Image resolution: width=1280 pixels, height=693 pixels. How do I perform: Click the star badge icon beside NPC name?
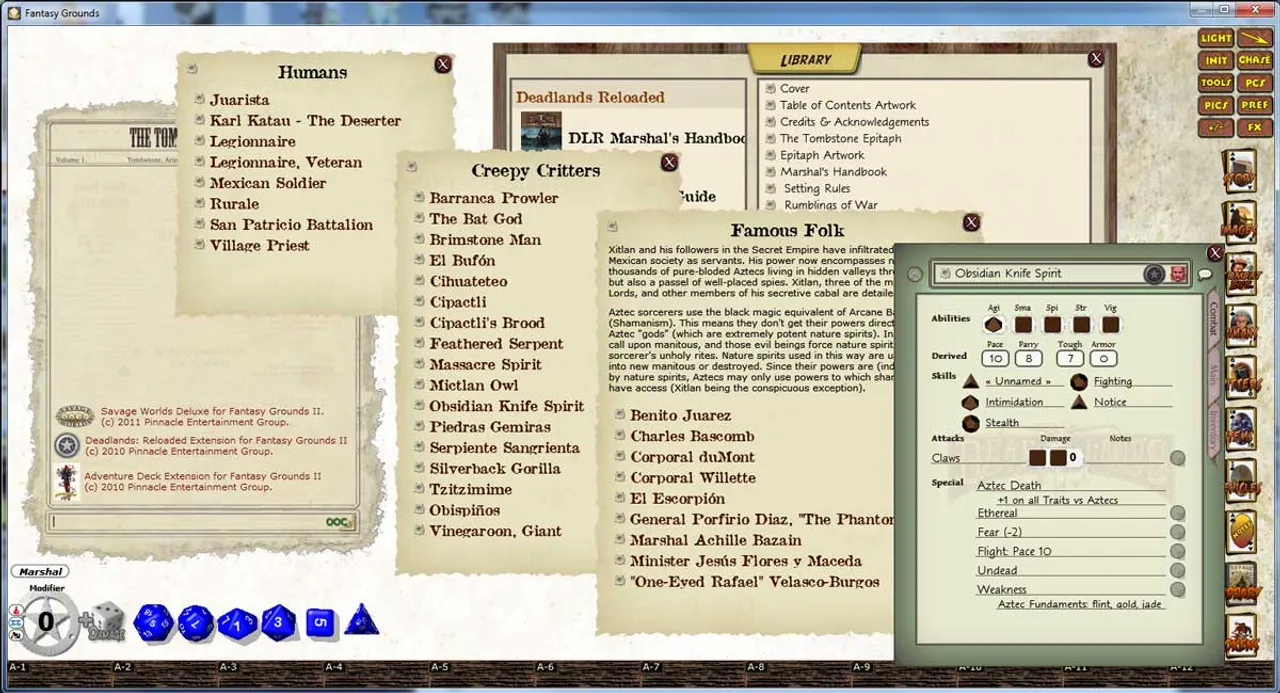pyautogui.click(x=1155, y=273)
